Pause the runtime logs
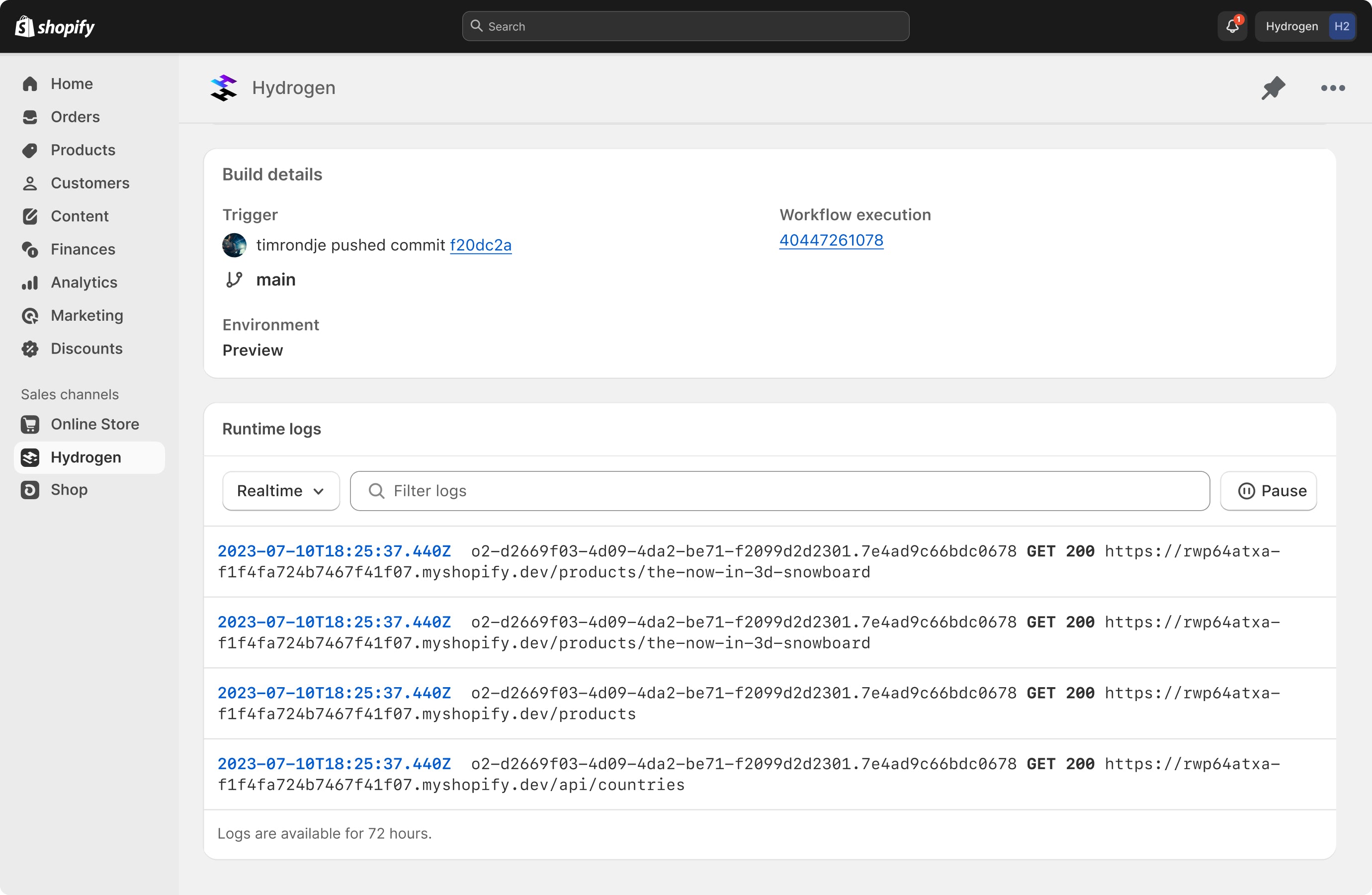 pyautogui.click(x=1268, y=491)
